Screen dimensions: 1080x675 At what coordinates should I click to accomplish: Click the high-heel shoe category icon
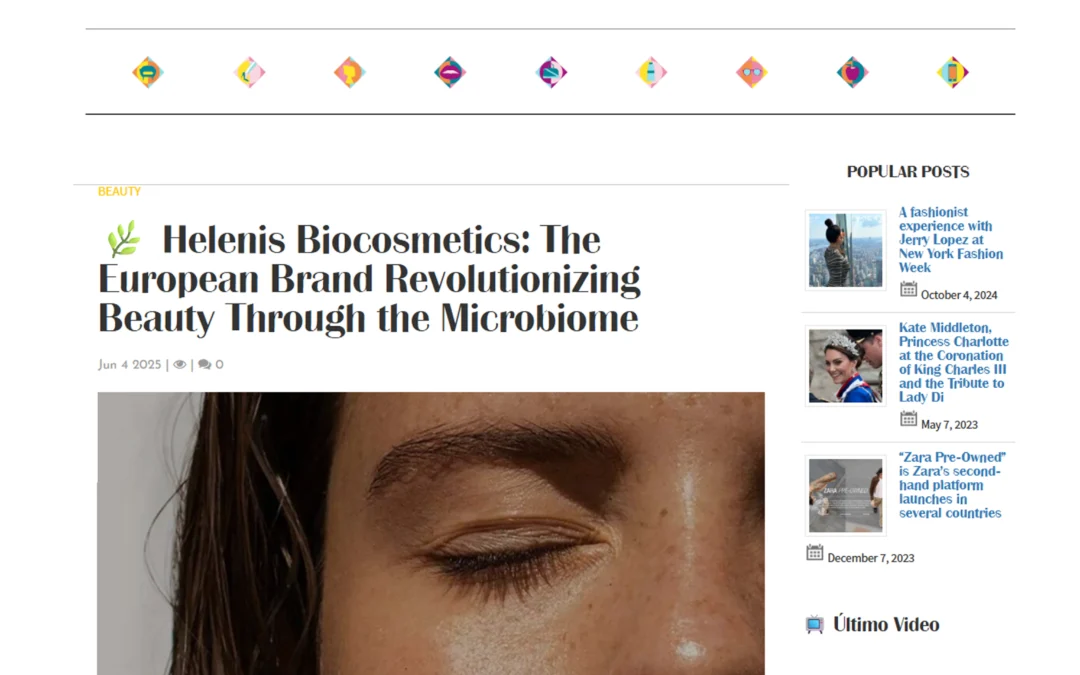(249, 71)
